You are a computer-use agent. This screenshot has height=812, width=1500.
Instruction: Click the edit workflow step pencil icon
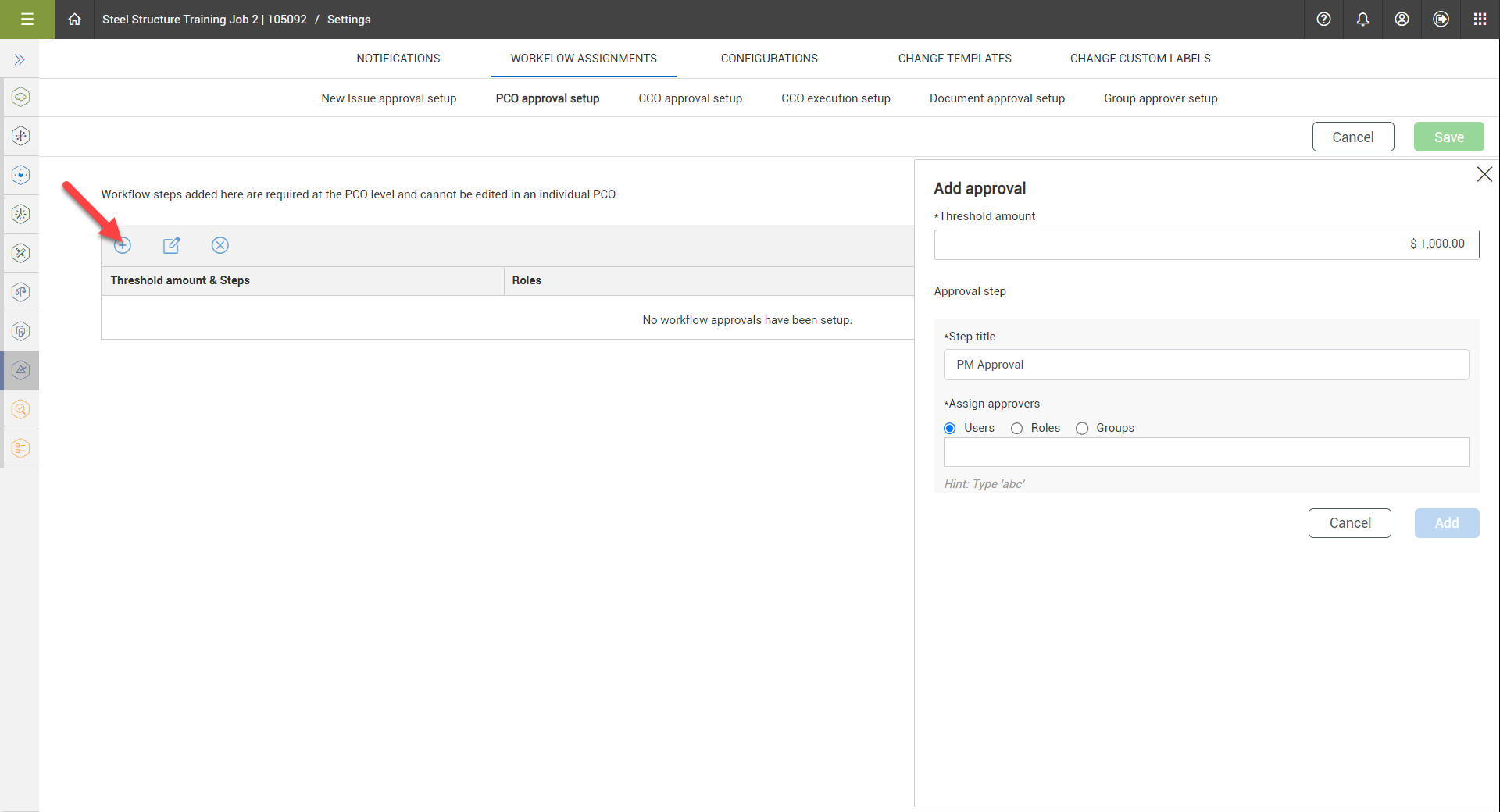click(x=171, y=245)
